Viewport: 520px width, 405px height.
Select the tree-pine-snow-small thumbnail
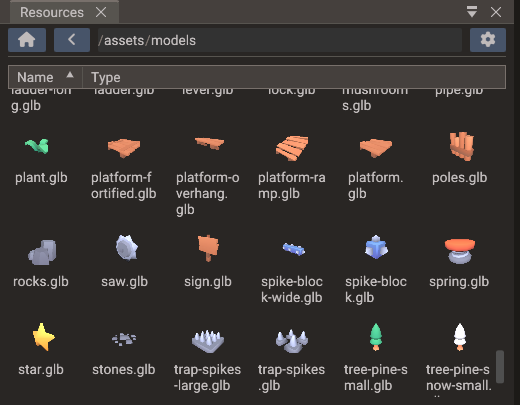point(460,337)
